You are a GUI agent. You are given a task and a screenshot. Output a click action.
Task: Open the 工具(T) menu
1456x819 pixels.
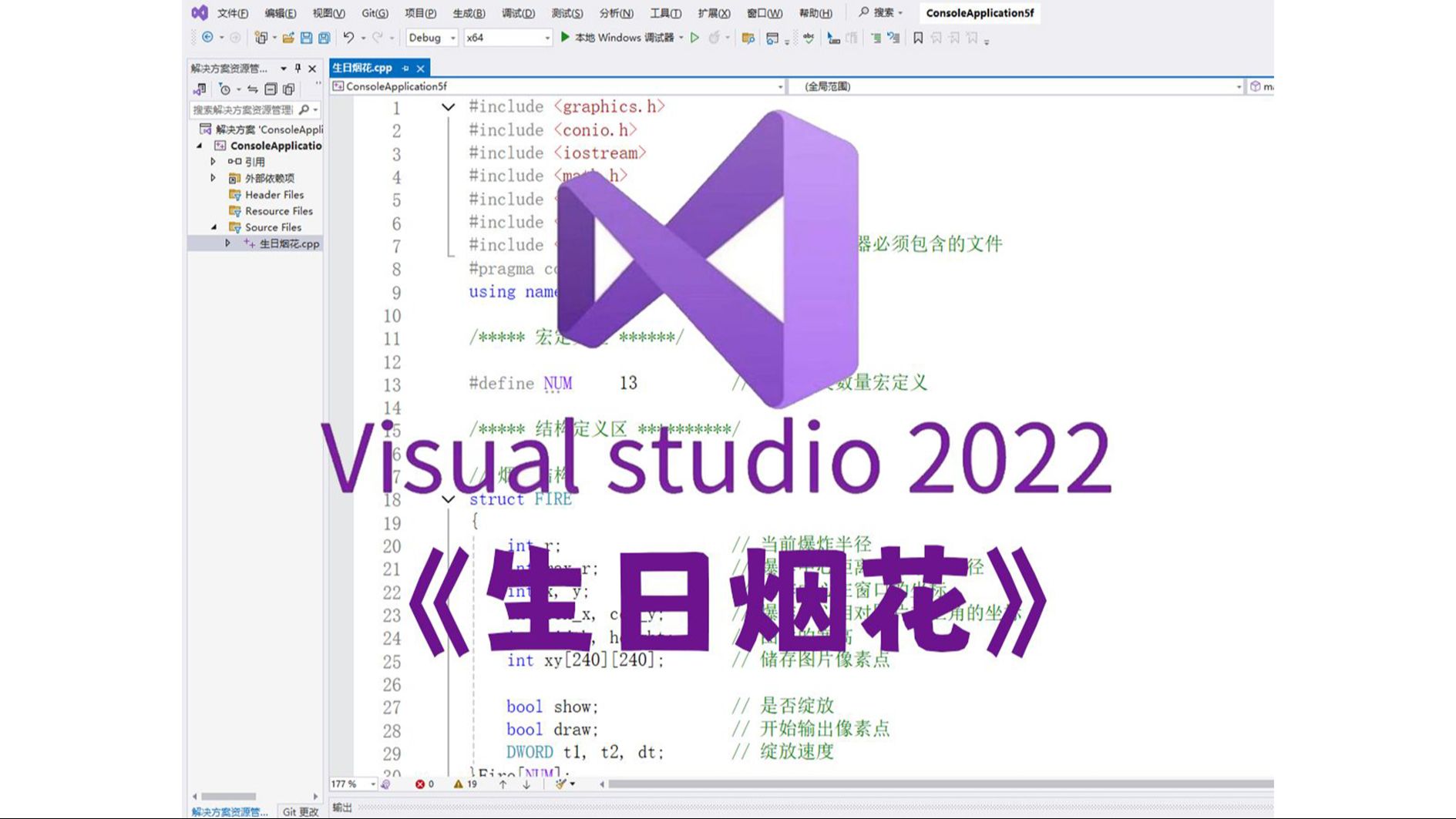[665, 13]
